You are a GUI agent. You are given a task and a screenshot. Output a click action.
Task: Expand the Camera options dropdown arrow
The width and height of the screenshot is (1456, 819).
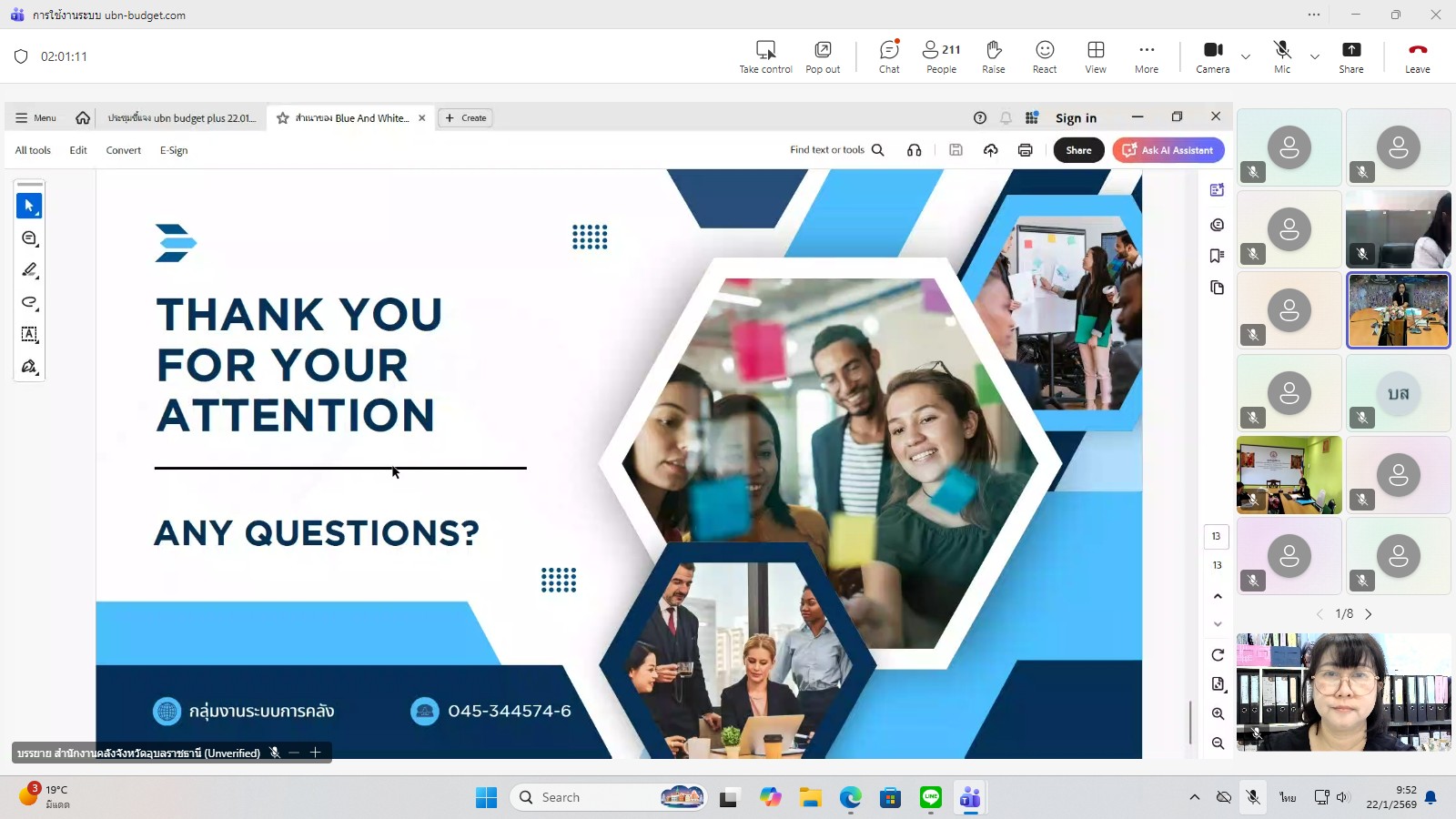(1246, 56)
